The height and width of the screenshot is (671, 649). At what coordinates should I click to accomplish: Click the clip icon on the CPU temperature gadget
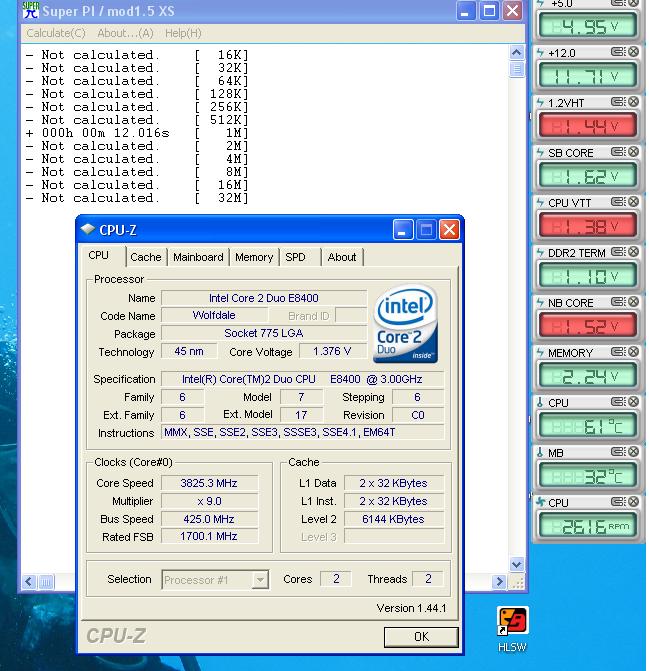pos(618,402)
